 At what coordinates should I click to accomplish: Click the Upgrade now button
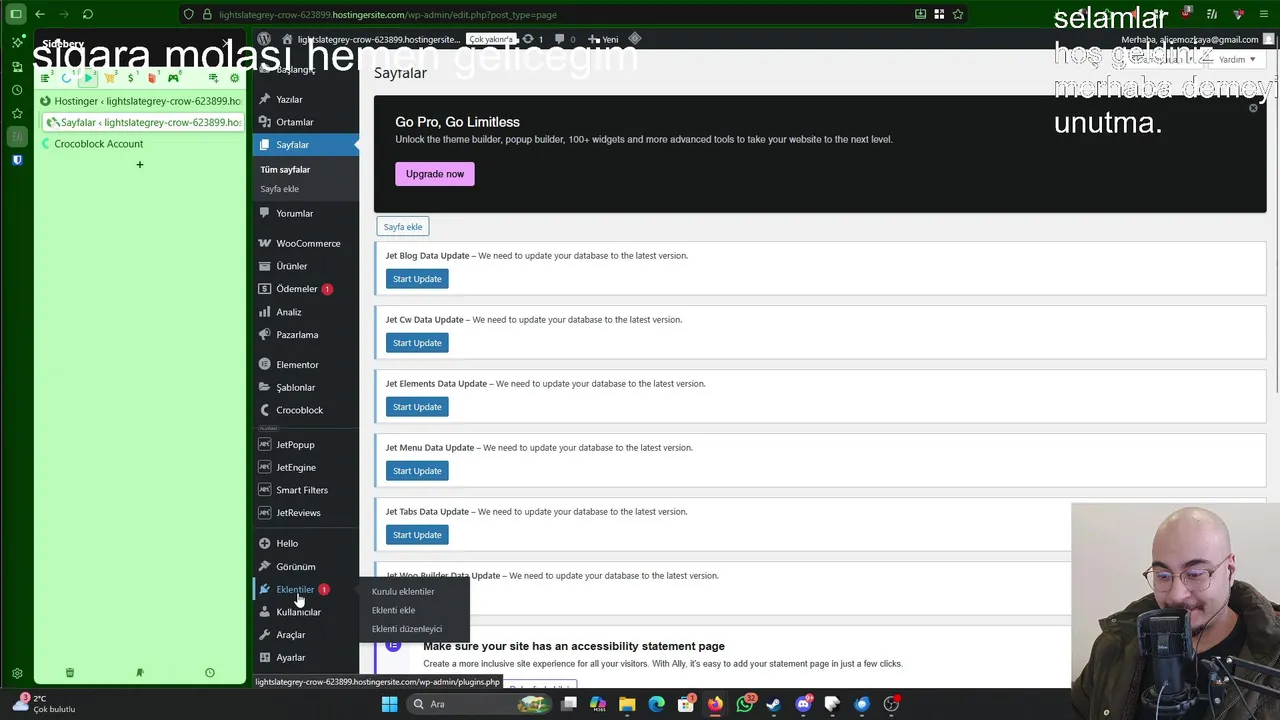pos(435,174)
